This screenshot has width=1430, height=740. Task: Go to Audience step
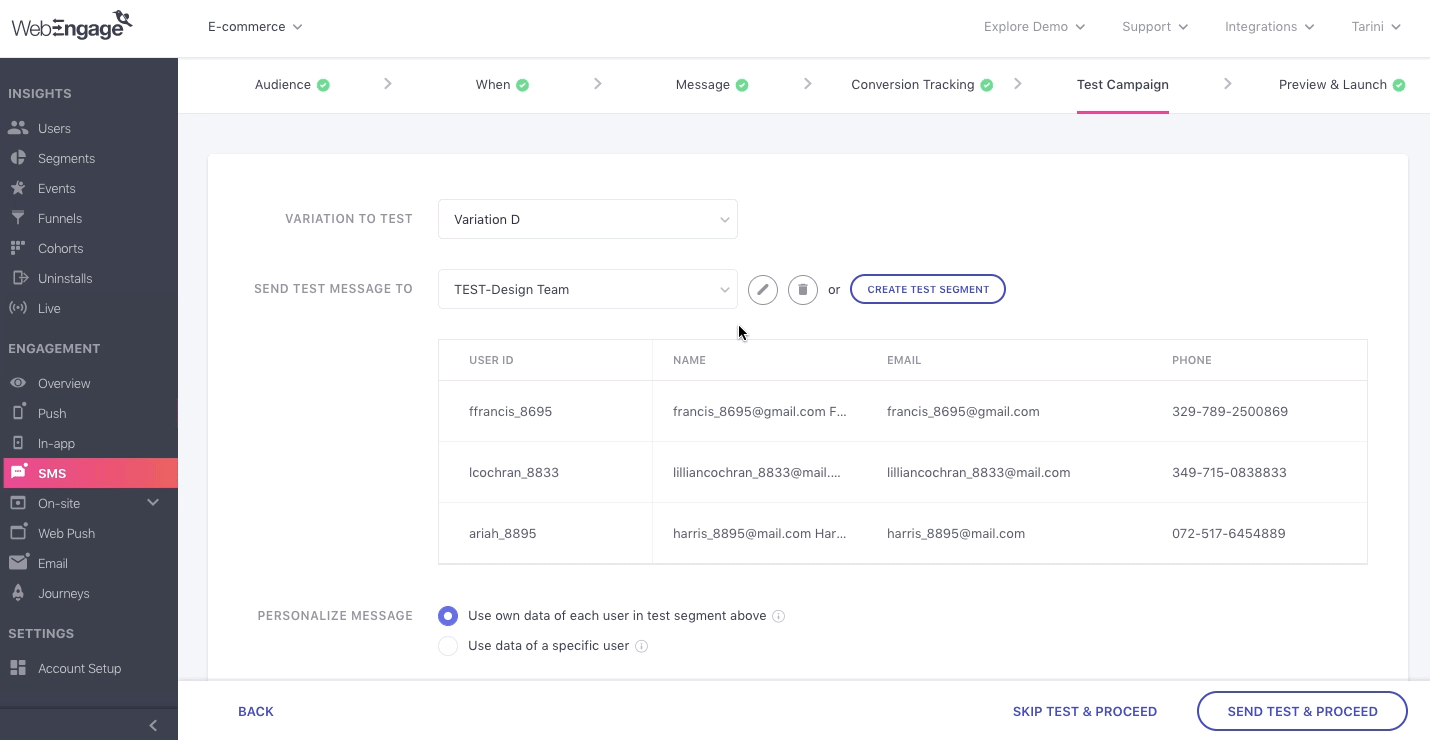tap(283, 85)
